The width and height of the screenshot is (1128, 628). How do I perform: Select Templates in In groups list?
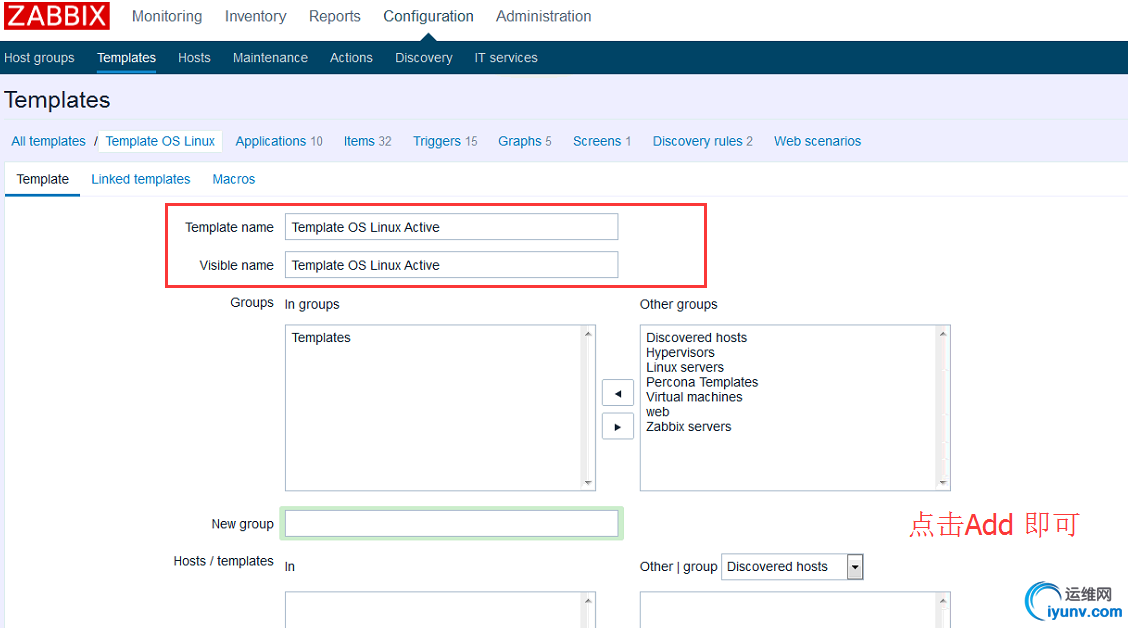[321, 337]
